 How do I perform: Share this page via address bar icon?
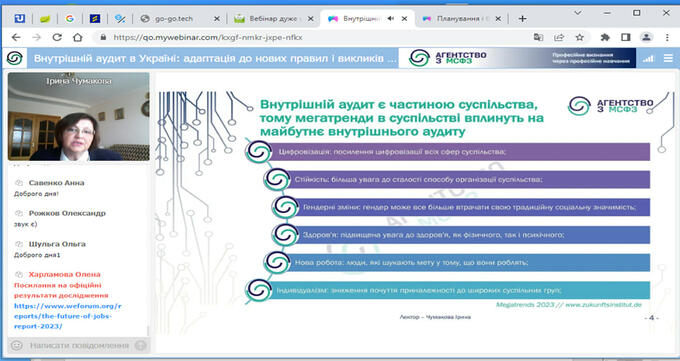coord(559,37)
